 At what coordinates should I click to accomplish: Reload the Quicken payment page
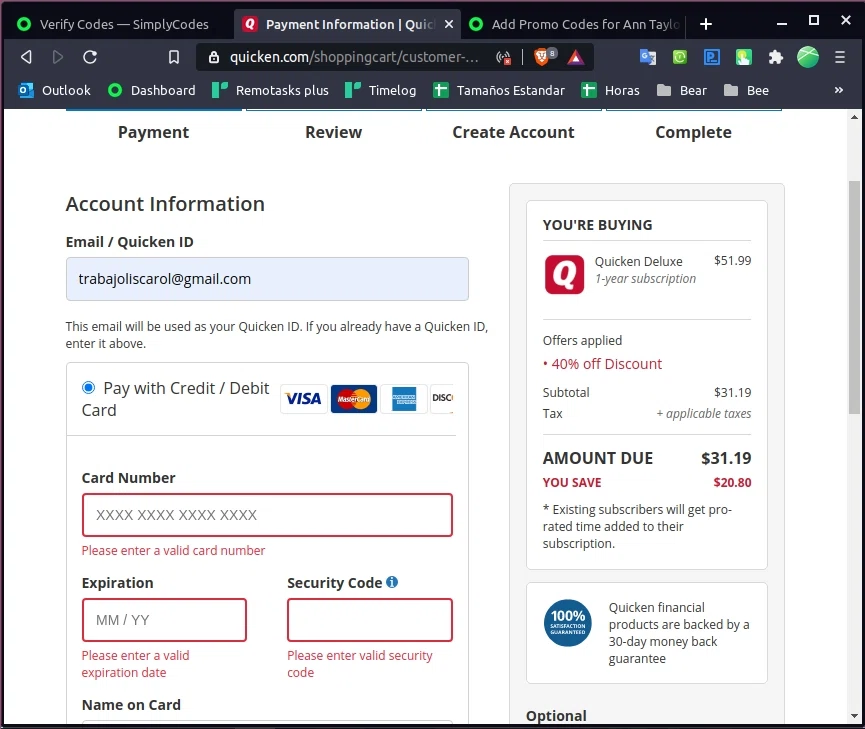(x=90, y=57)
